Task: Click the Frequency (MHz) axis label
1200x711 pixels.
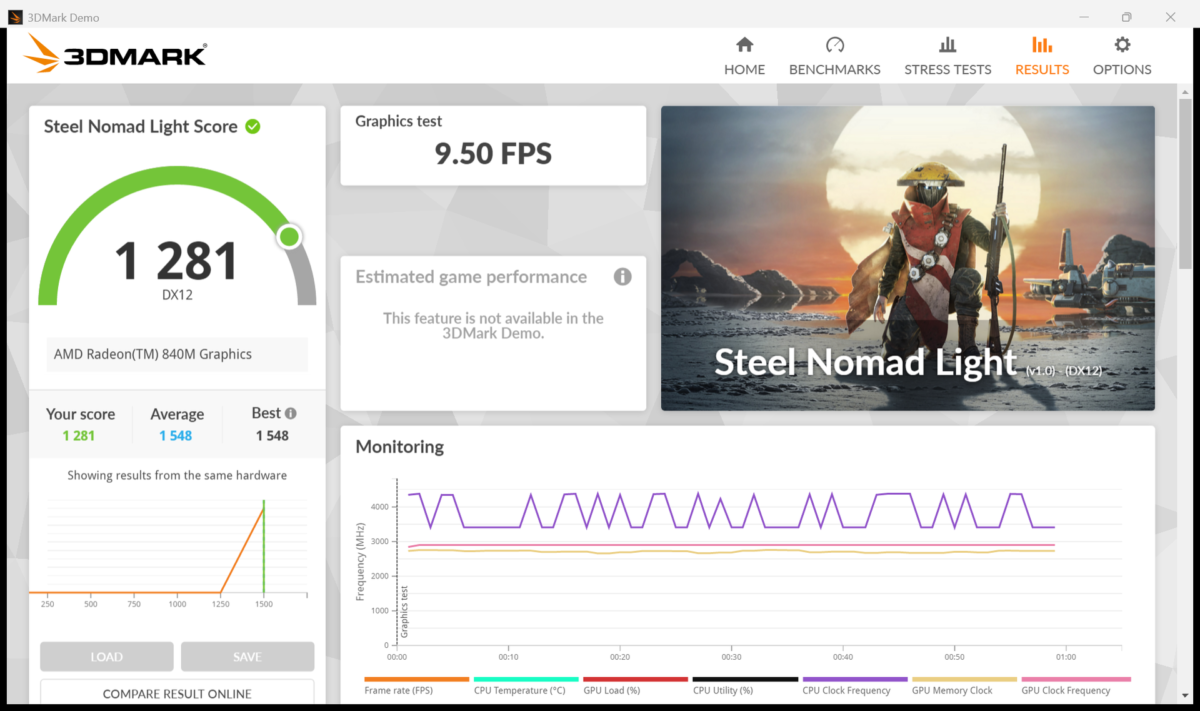Action: click(x=360, y=561)
